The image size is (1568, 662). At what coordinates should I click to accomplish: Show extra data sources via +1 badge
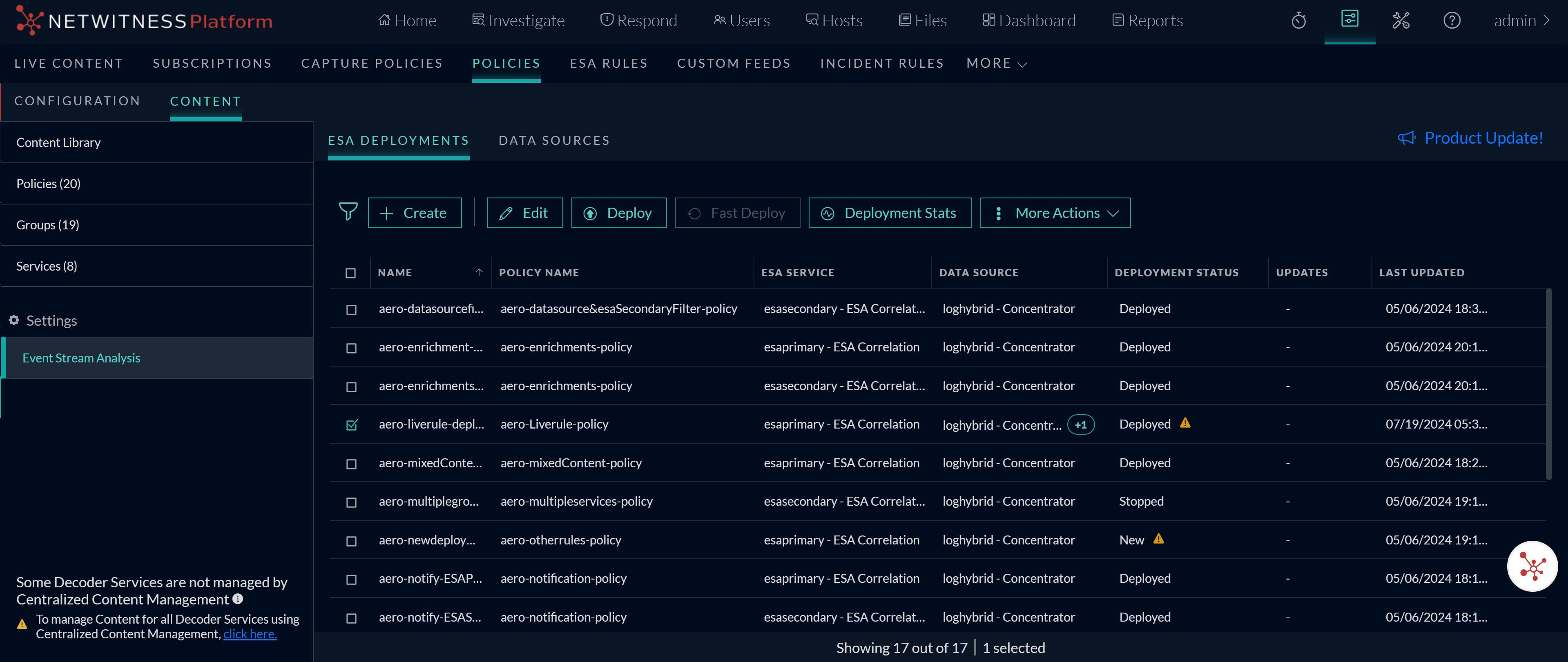[x=1080, y=425]
